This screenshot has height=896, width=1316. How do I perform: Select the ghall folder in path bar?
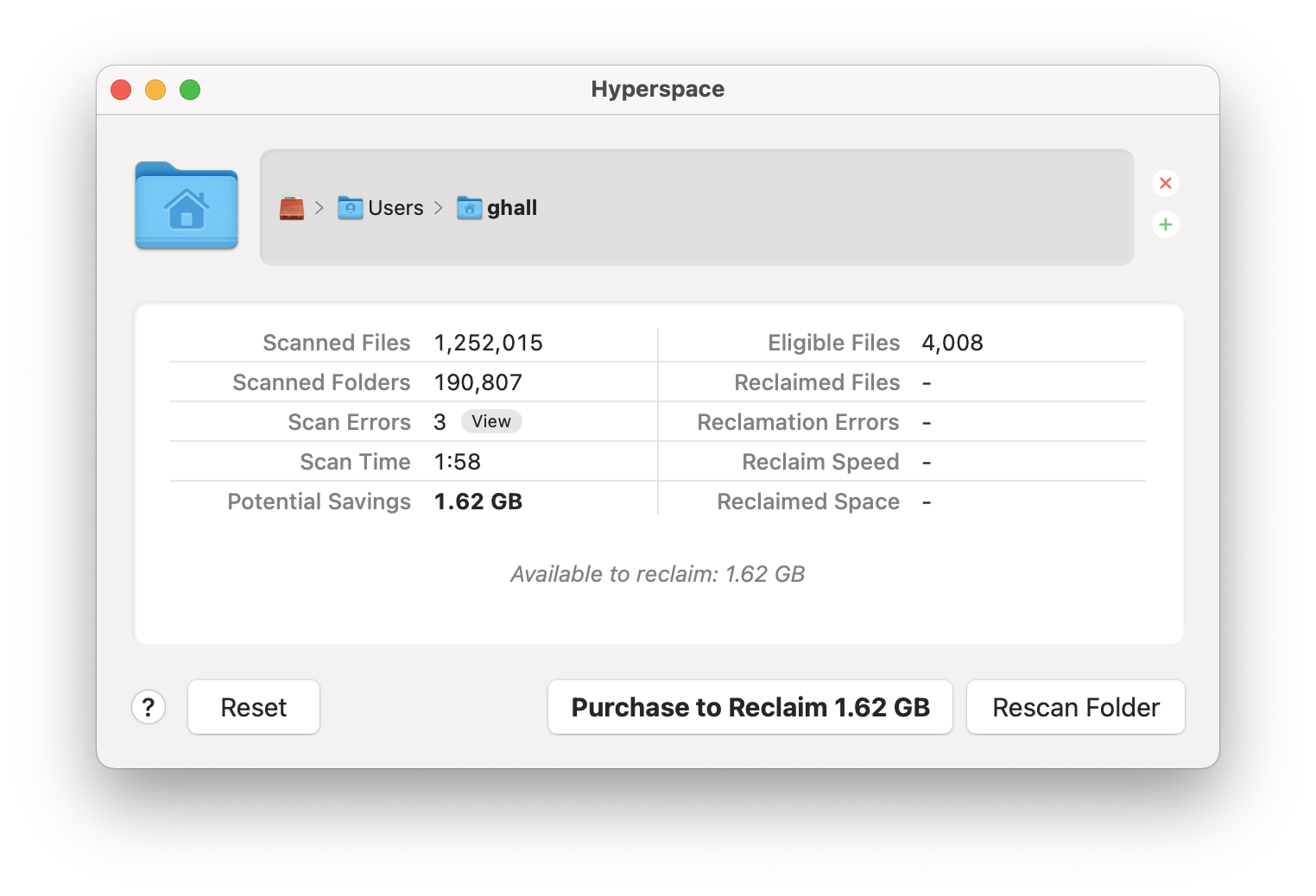click(497, 208)
